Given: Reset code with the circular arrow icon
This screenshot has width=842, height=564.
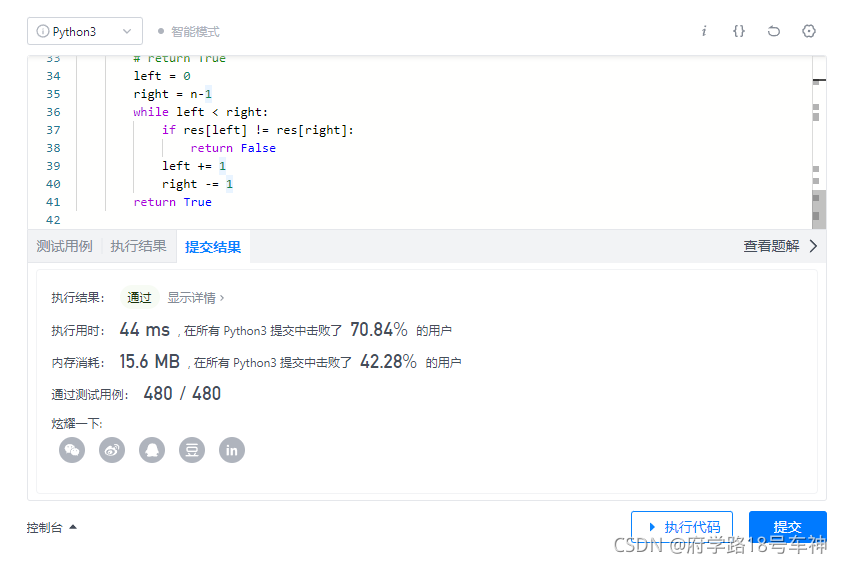Looking at the screenshot, I should coord(774,31).
